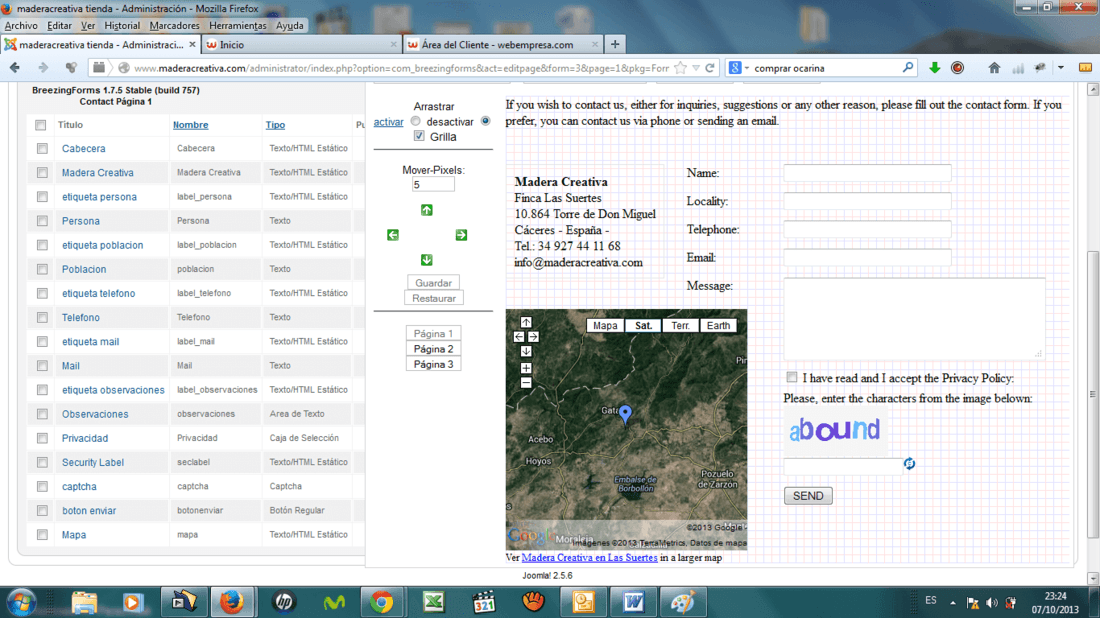Image resolution: width=1100 pixels, height=618 pixels.
Task: Move element right with green right arrow
Action: pos(461,235)
